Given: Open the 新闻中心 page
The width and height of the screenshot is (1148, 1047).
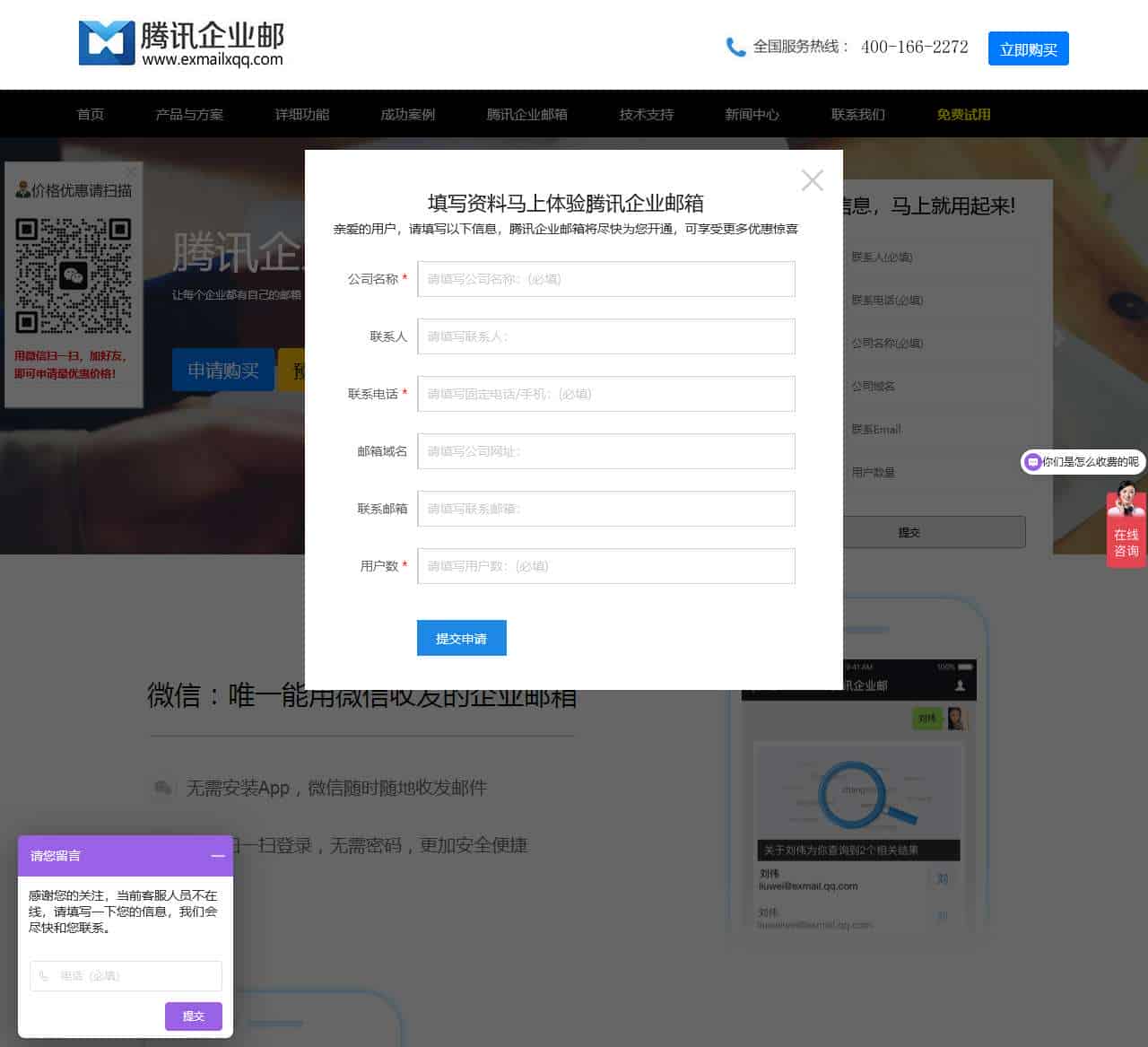Looking at the screenshot, I should tap(752, 114).
